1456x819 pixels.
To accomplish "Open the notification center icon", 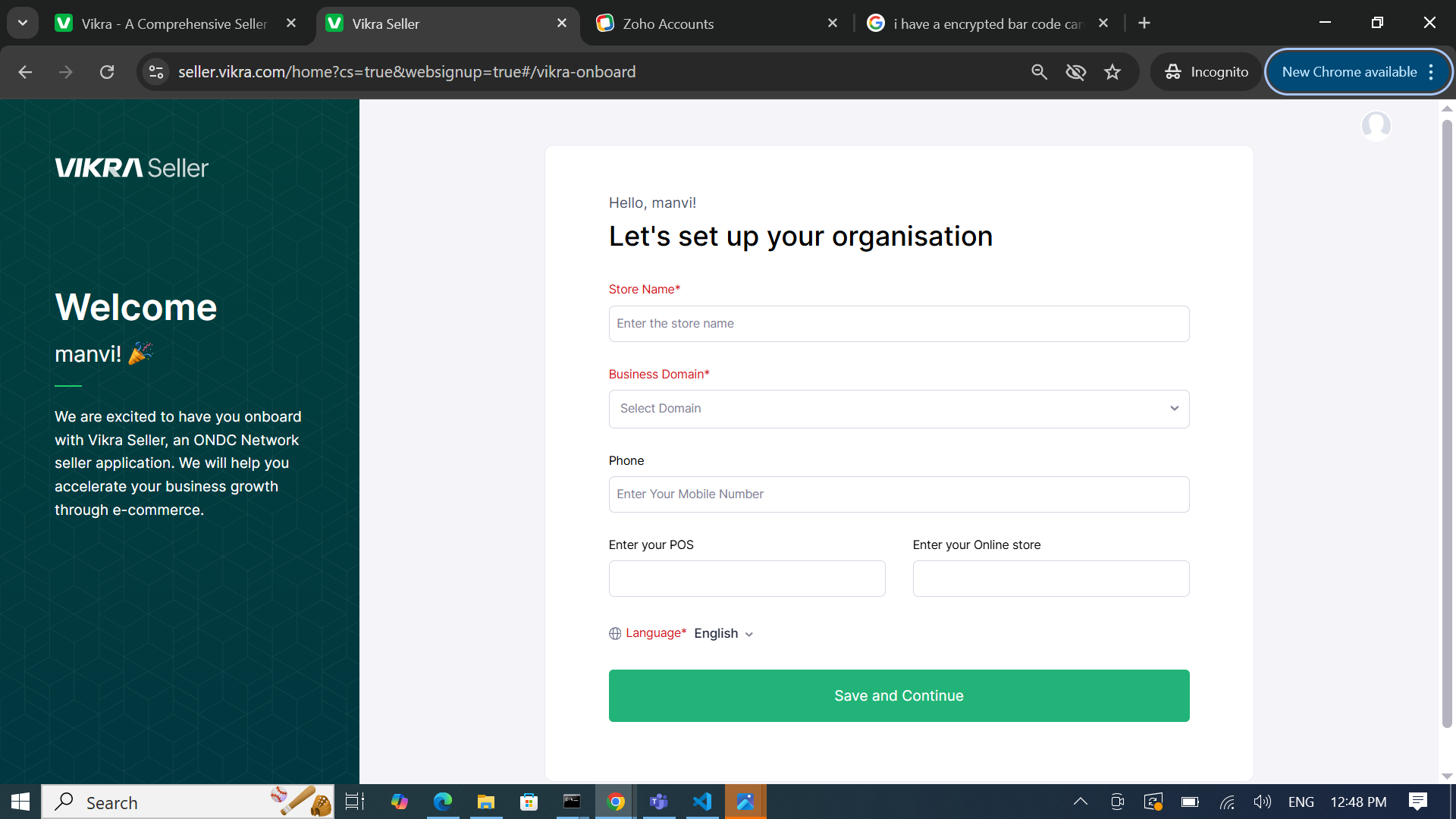I will (1418, 802).
